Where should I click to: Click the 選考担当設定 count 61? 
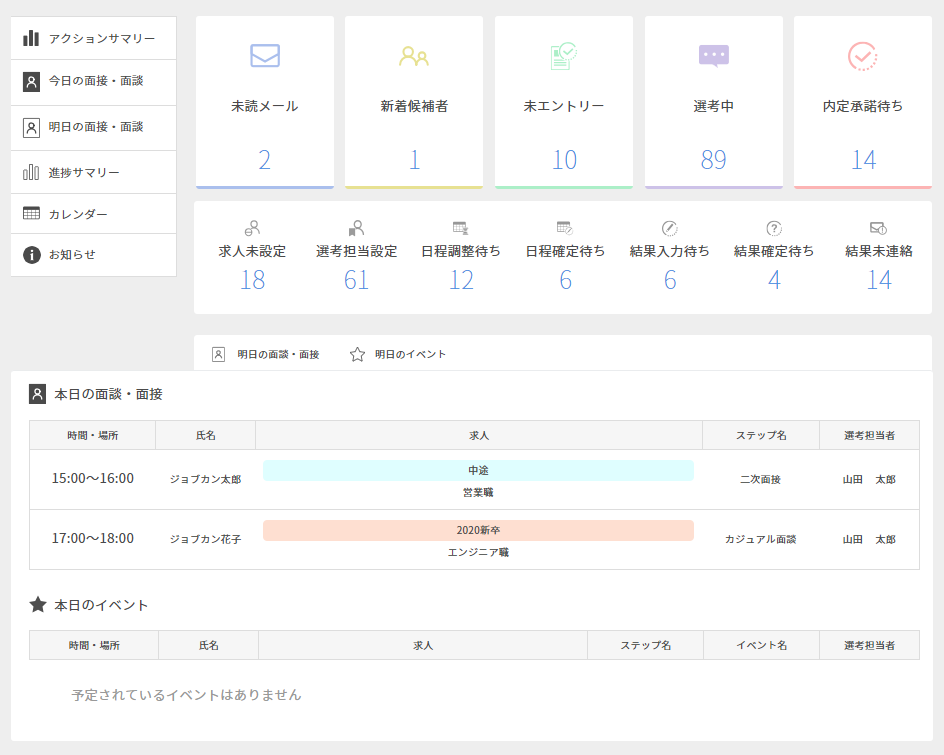click(357, 280)
